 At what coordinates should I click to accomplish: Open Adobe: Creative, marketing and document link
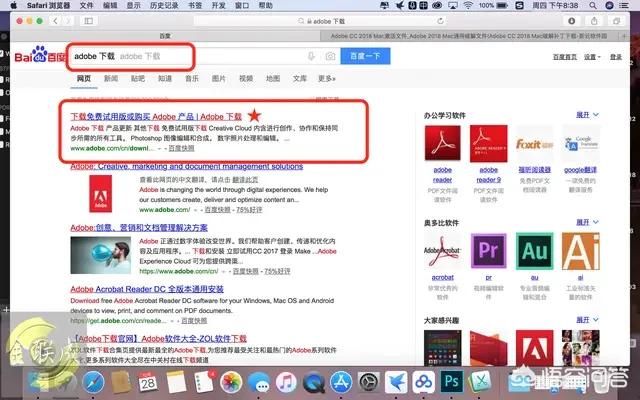coord(187,166)
